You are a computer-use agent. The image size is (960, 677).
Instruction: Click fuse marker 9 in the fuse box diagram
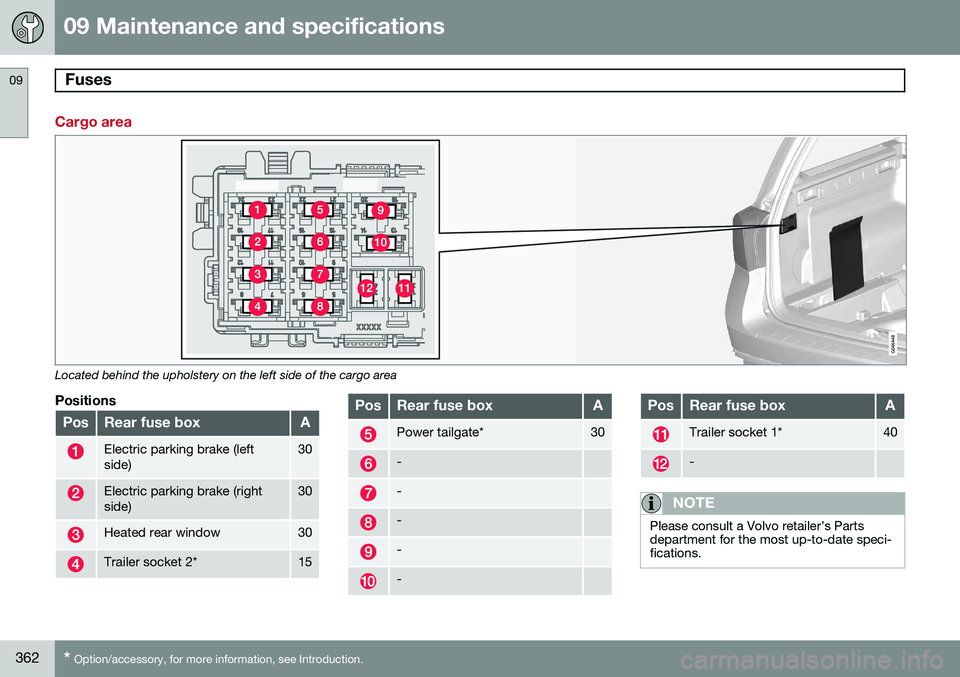[x=380, y=211]
